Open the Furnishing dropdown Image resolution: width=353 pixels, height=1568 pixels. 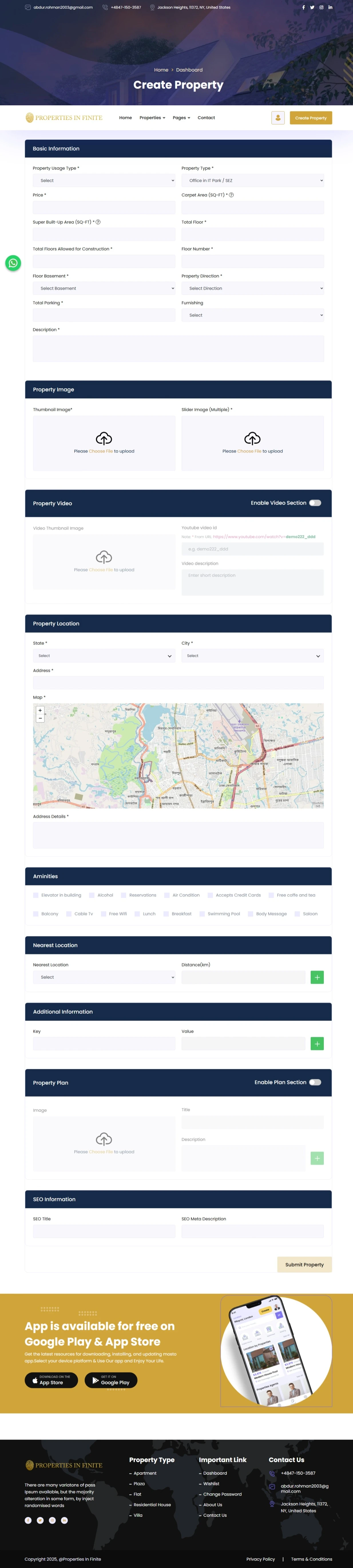(253, 315)
